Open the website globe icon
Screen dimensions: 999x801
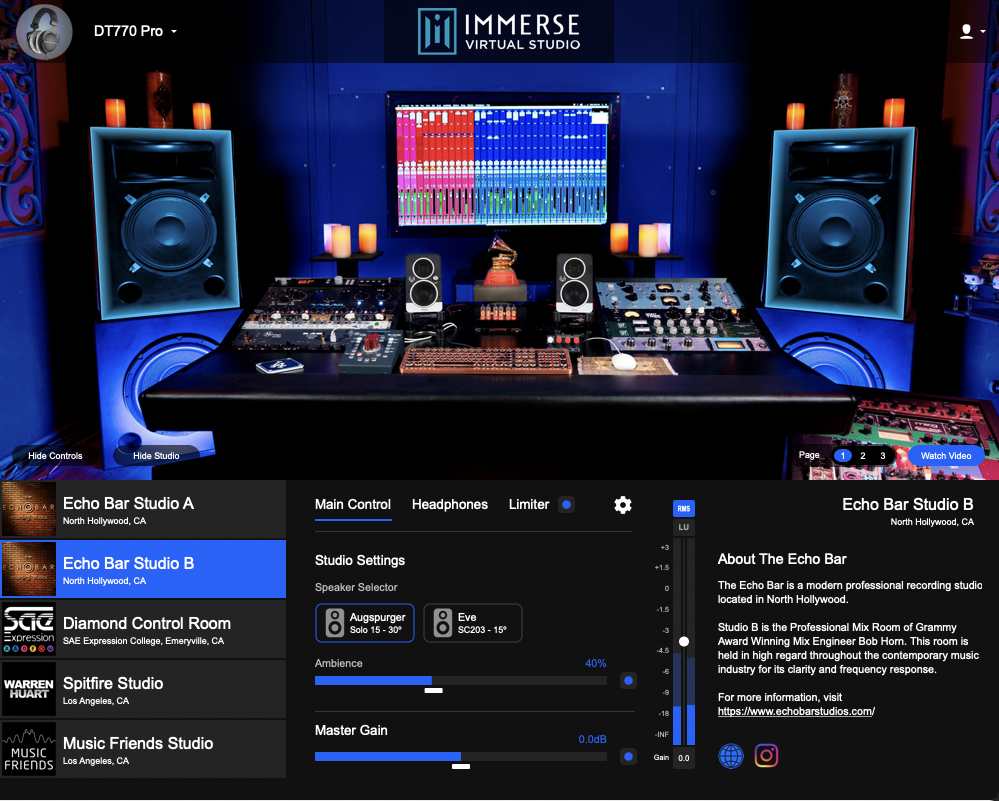(x=731, y=756)
